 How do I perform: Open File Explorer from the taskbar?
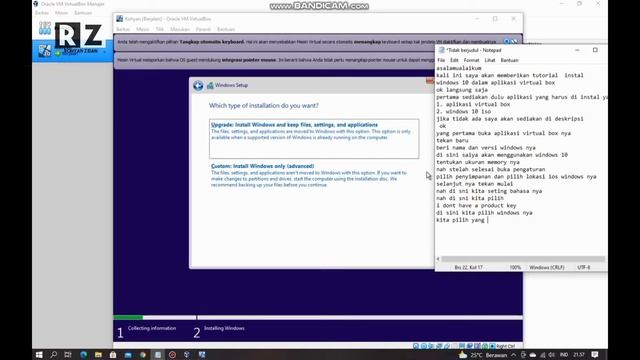pos(98,355)
